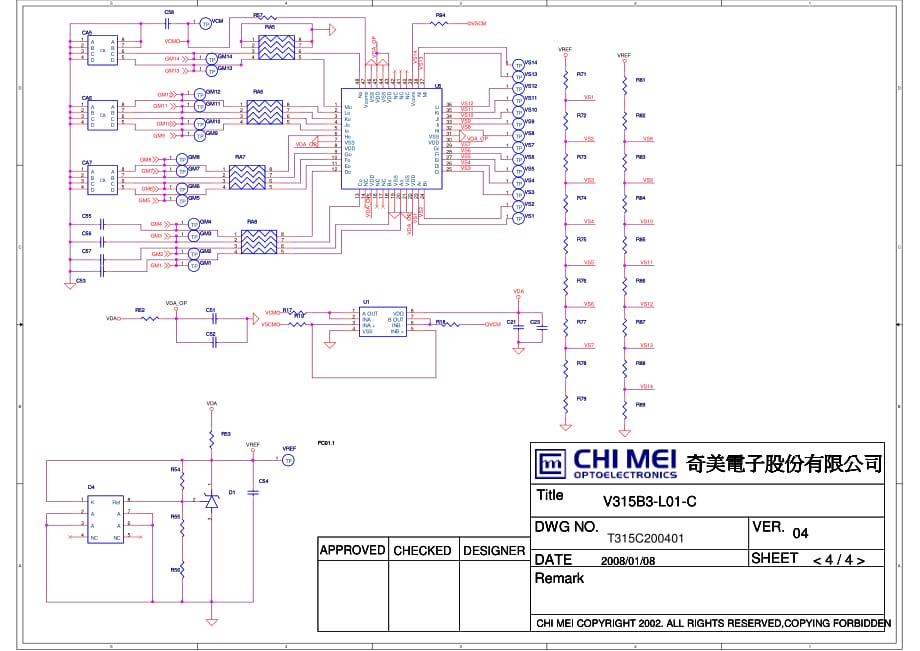Image resolution: width=920 pixels, height=651 pixels.
Task: Select the DESIGNER column header cell
Action: click(x=494, y=550)
